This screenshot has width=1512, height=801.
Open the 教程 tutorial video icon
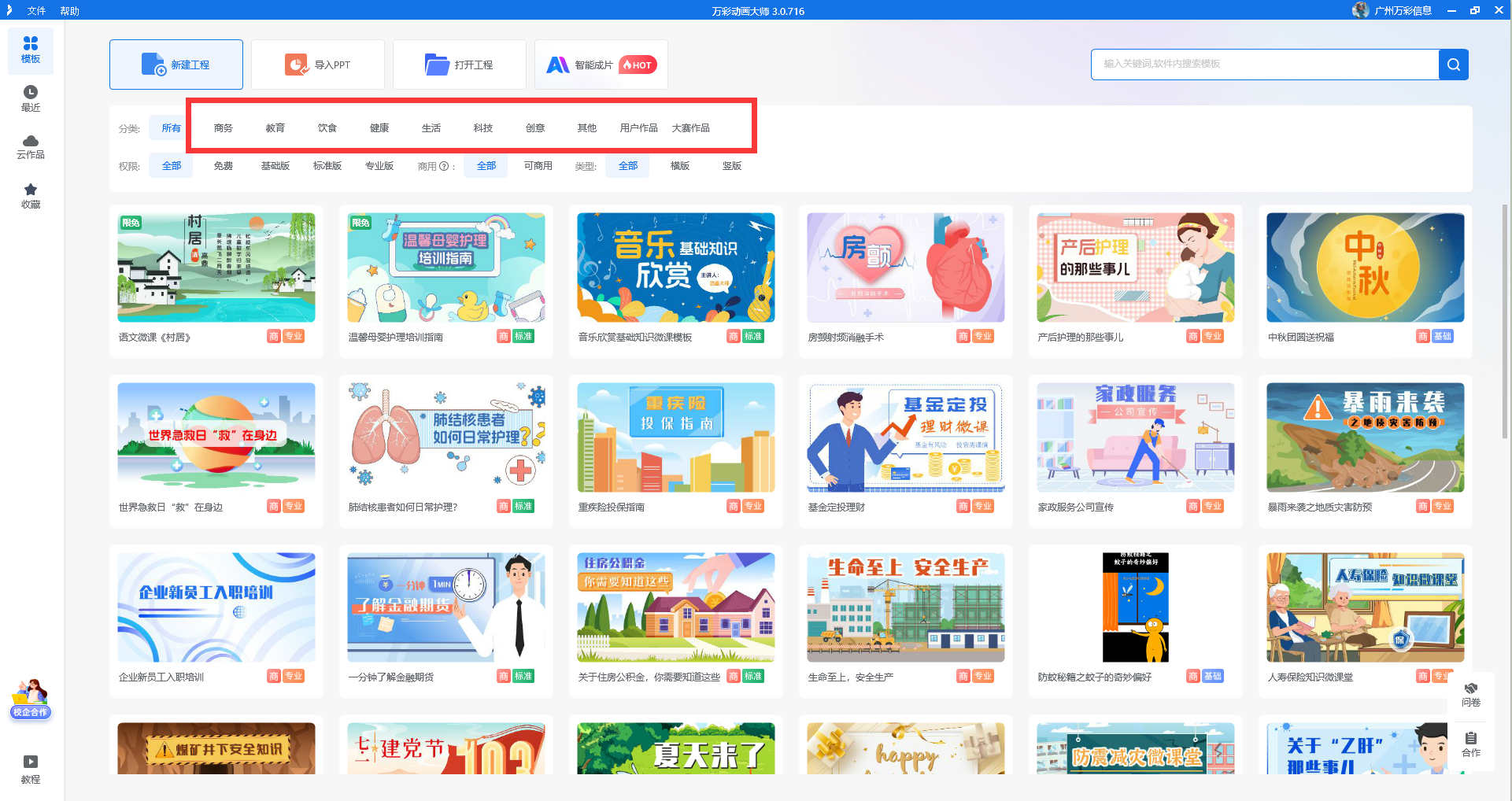(x=31, y=770)
